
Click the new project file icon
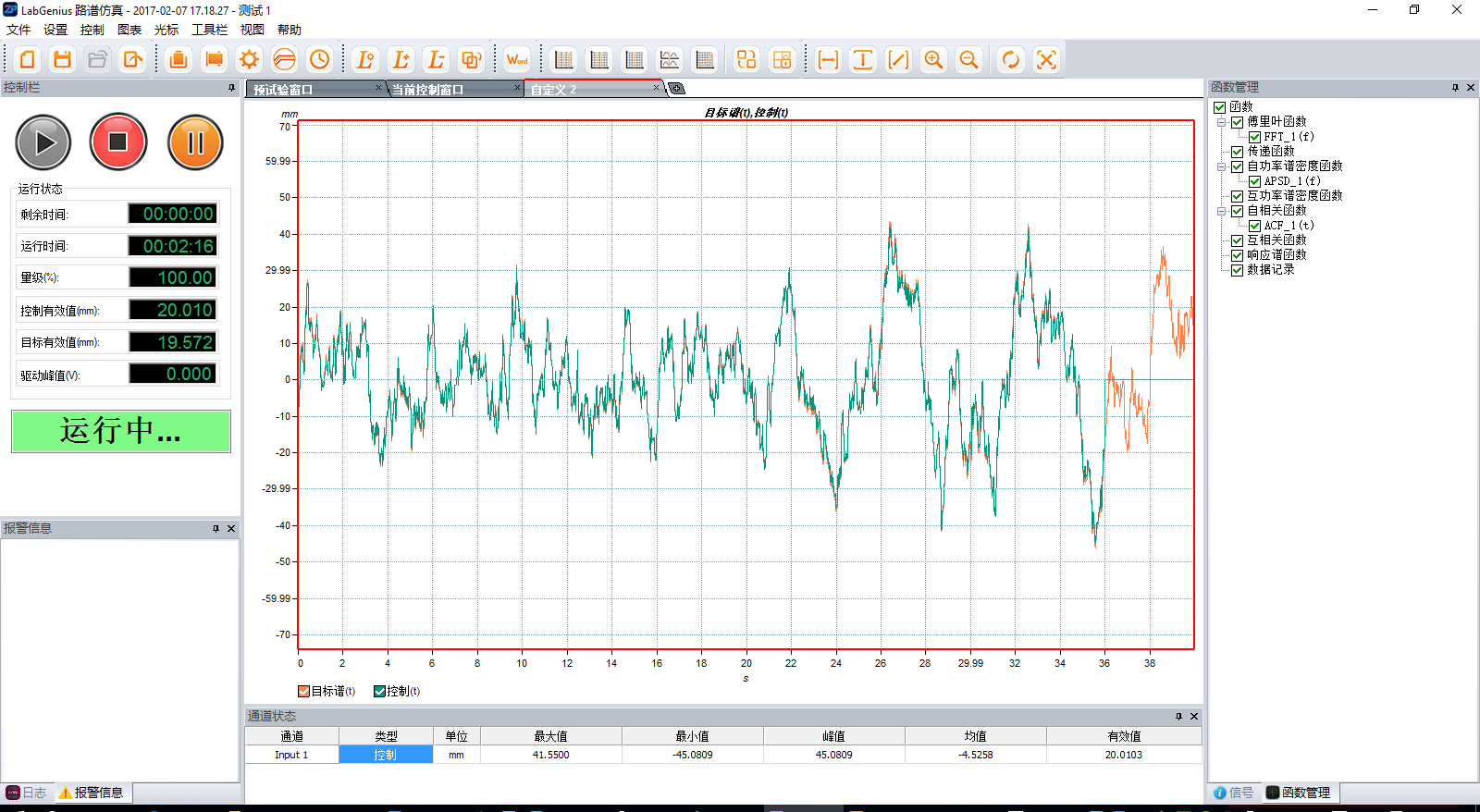[x=28, y=60]
